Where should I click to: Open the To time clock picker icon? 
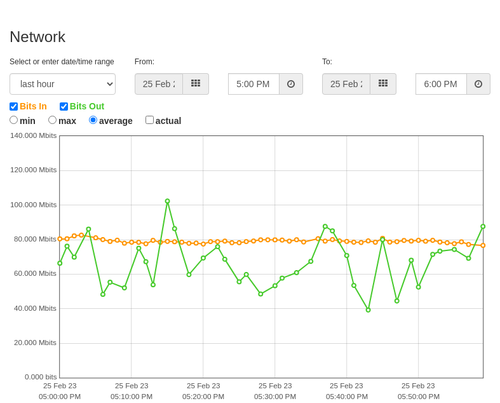point(478,84)
